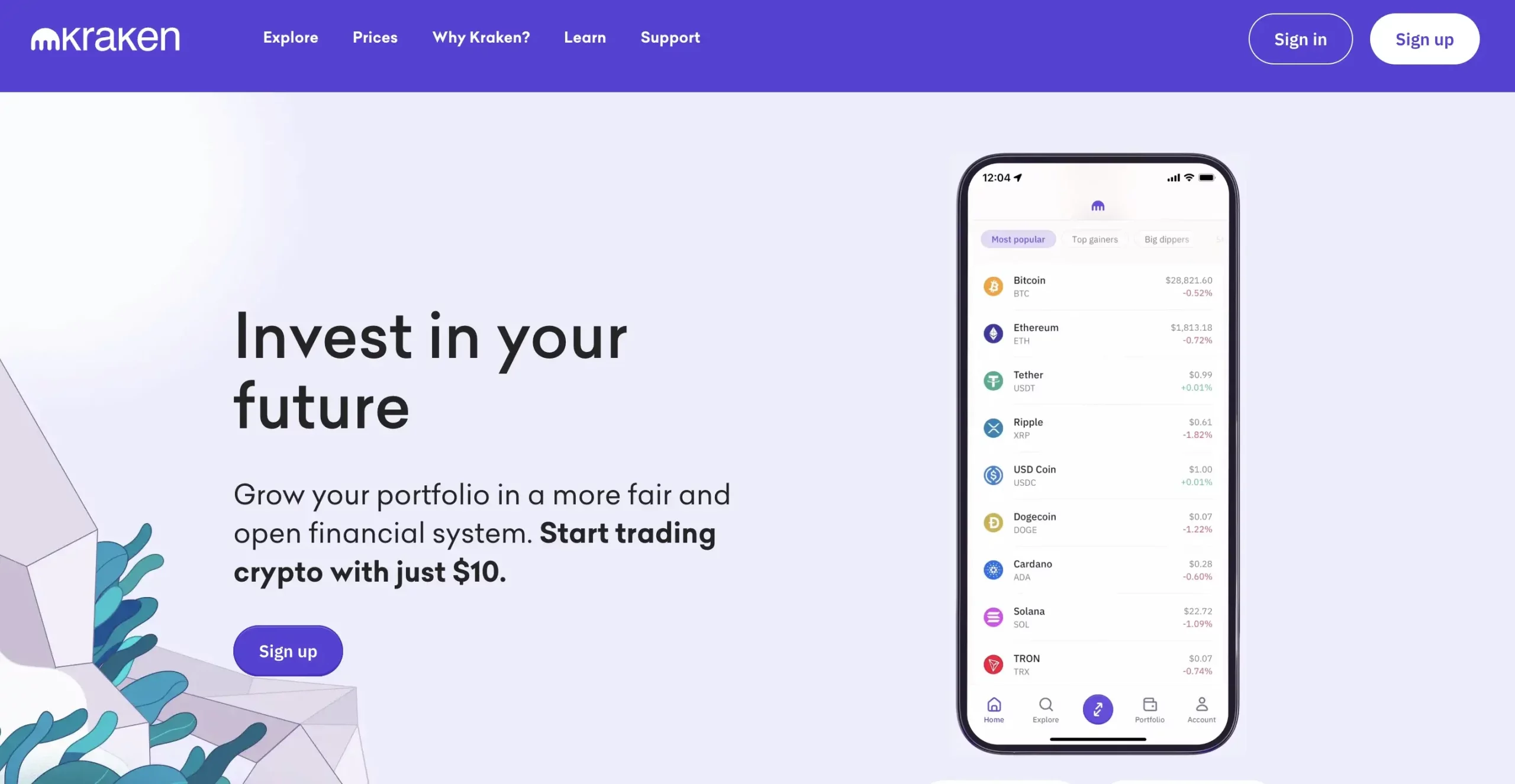Click the Dogecoin DOGE list entry

pos(1097,522)
